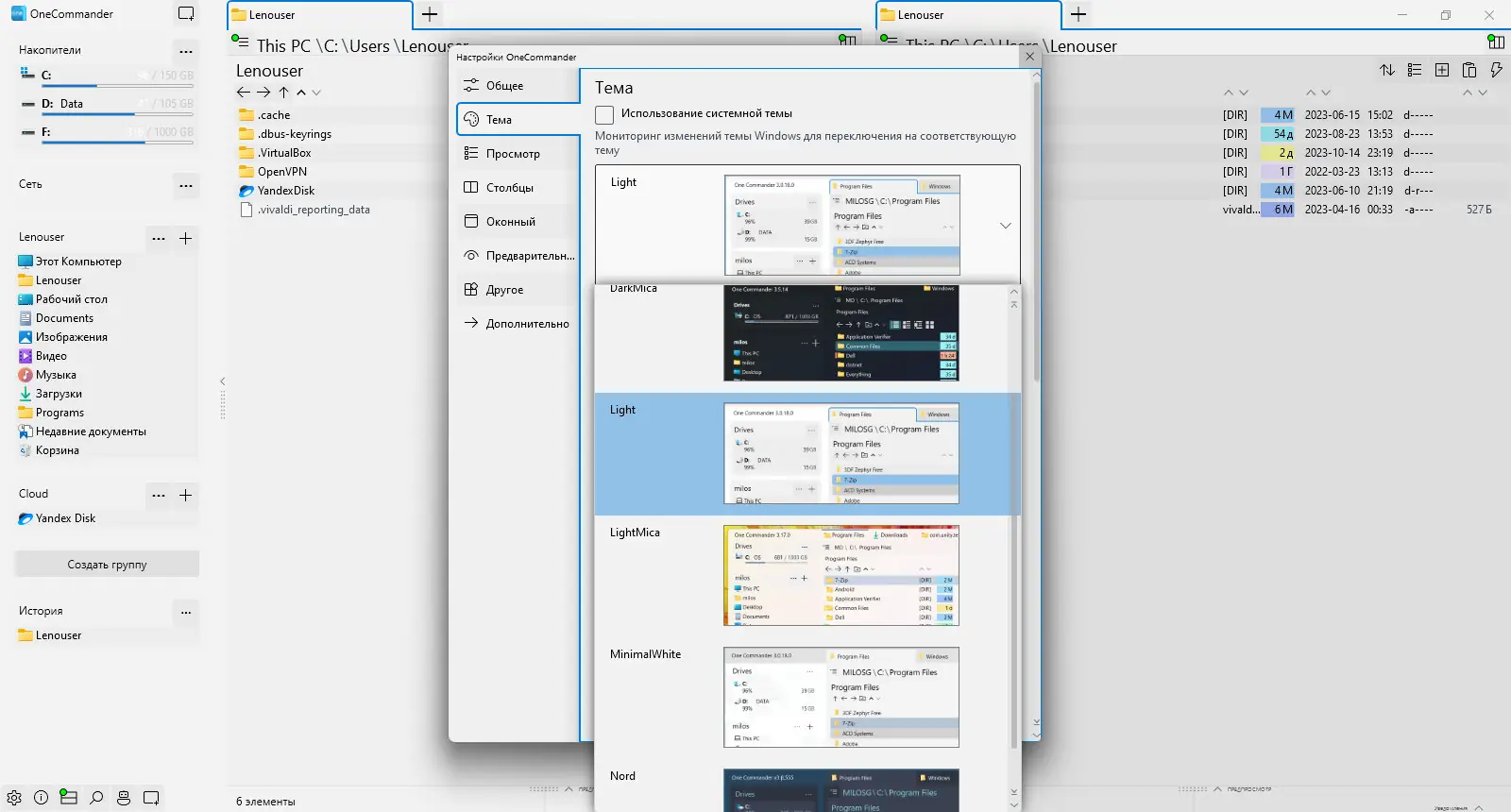Select the .cache folder in left pane
Screen dimensions: 1511x812
tap(265, 115)
